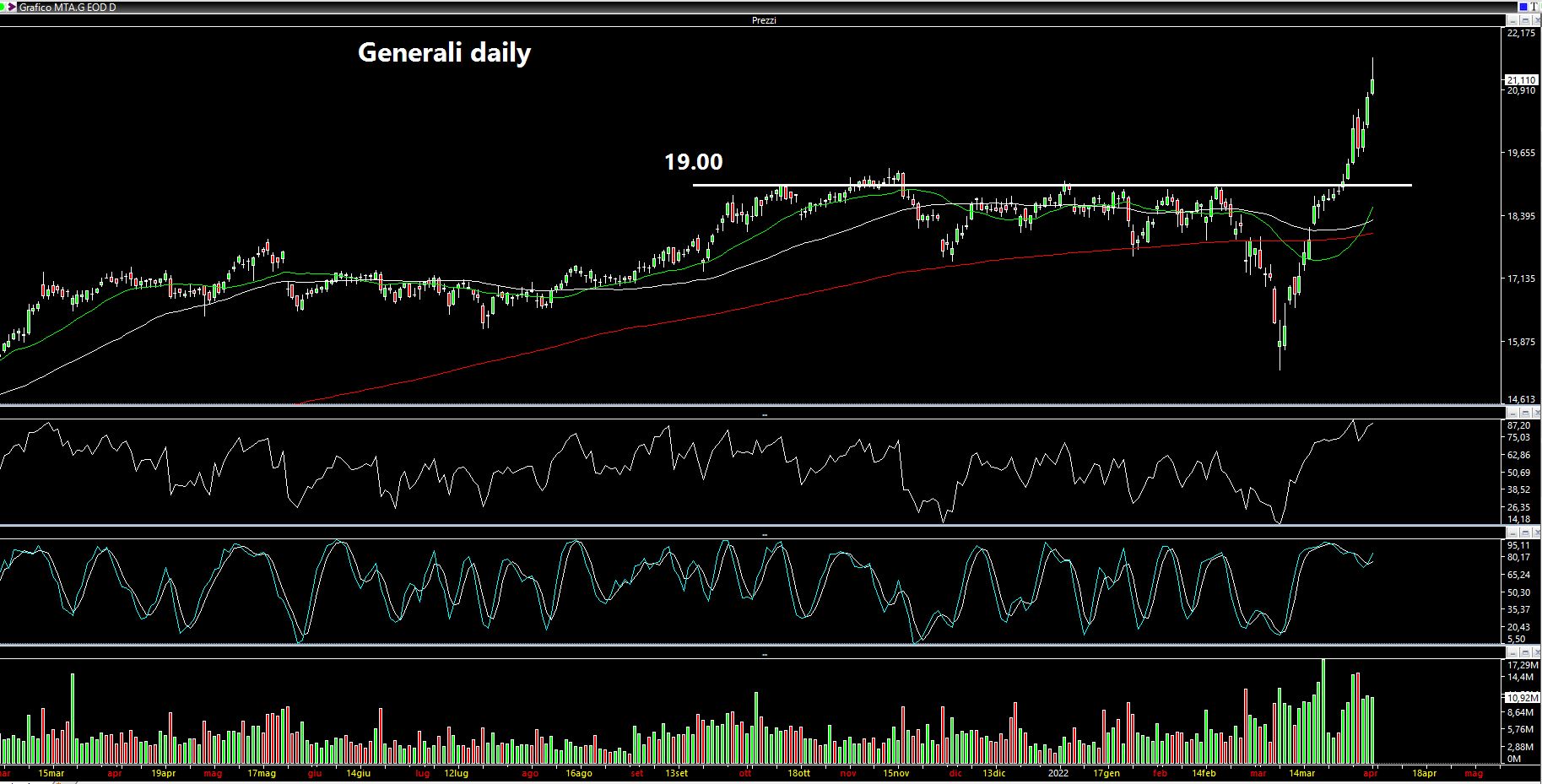Click the blue square icon in title bar

pyautogui.click(x=1522, y=7)
